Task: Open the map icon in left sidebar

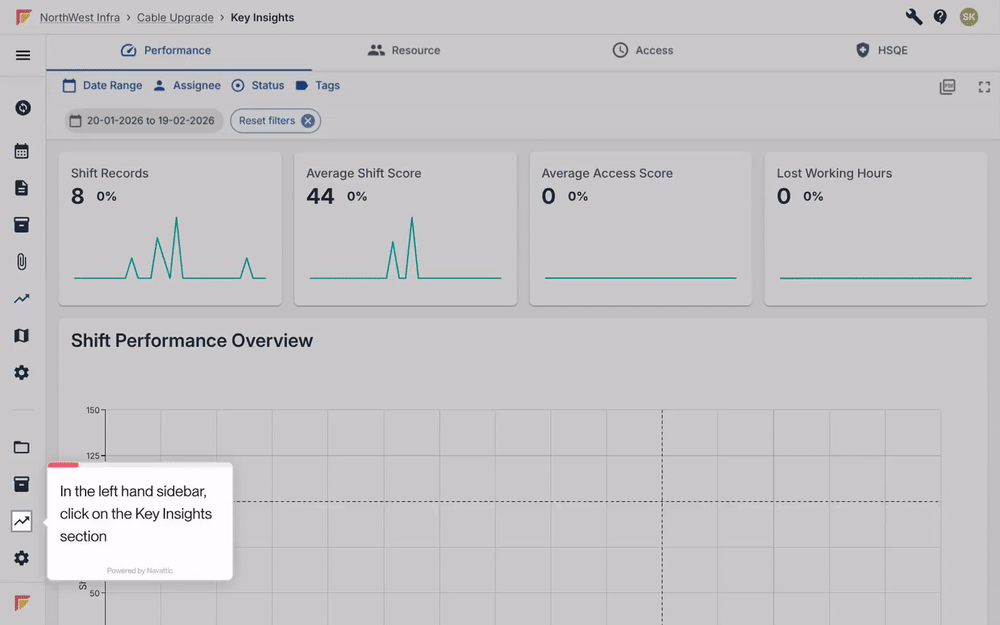Action: pos(22,335)
